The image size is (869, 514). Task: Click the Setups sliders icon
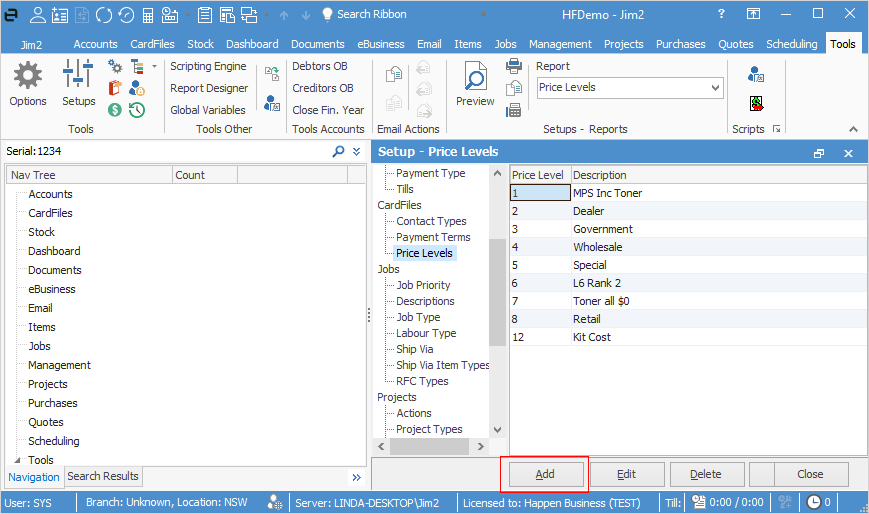point(78,83)
